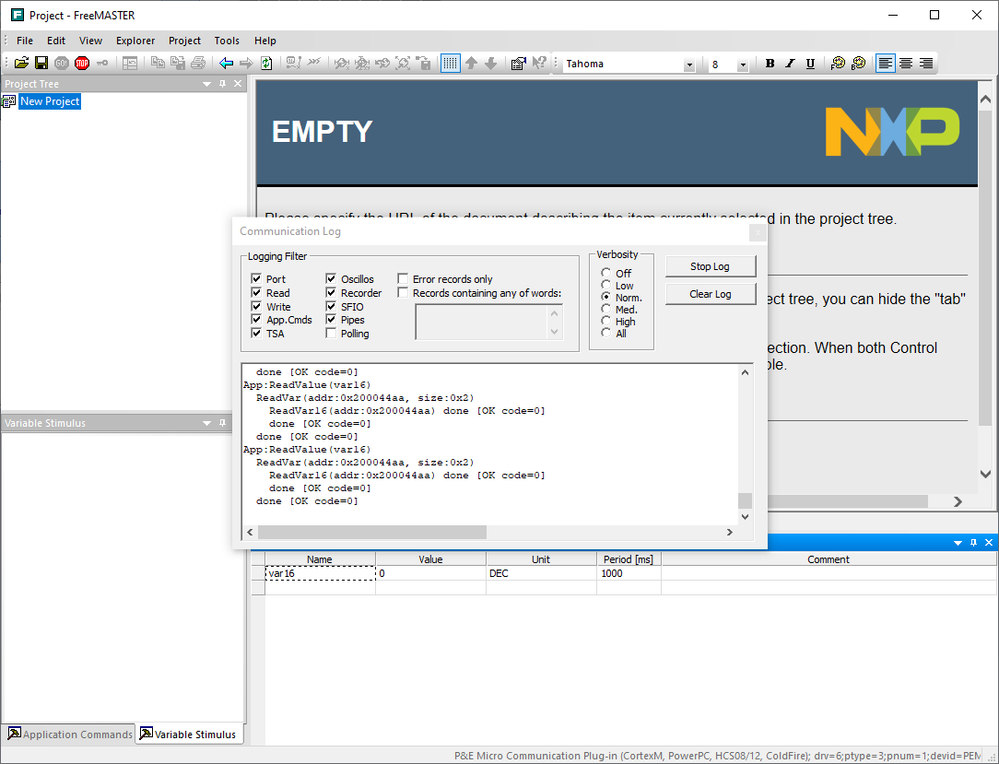
Task: Pin the Project Tree panel
Action: coord(222,84)
